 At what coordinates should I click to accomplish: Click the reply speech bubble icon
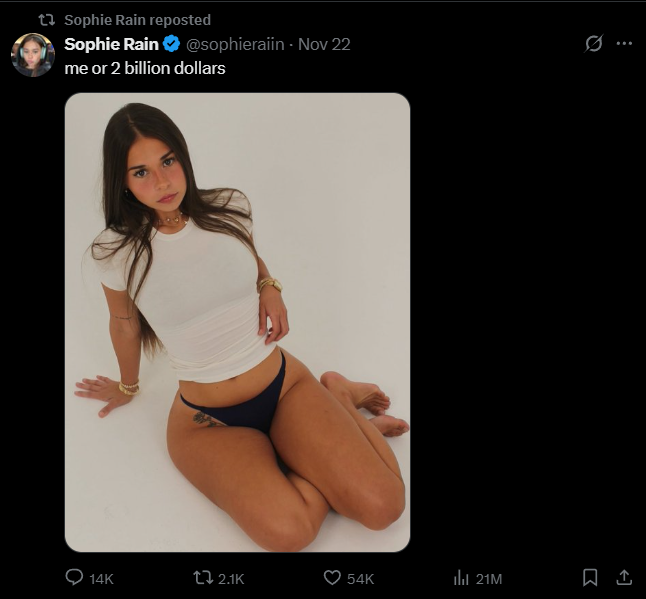pyautogui.click(x=75, y=578)
